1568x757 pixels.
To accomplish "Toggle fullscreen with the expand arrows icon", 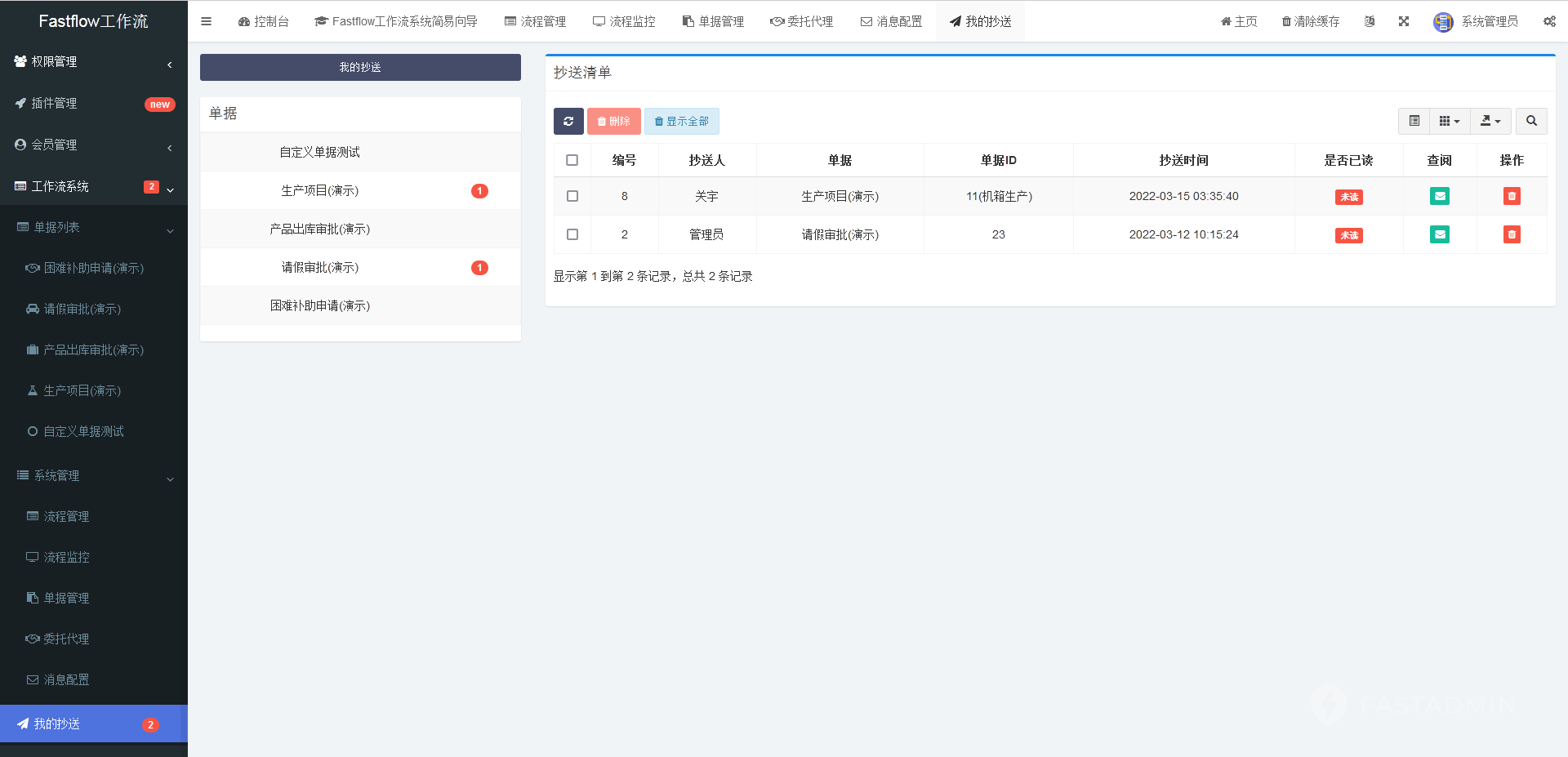I will pyautogui.click(x=1404, y=21).
